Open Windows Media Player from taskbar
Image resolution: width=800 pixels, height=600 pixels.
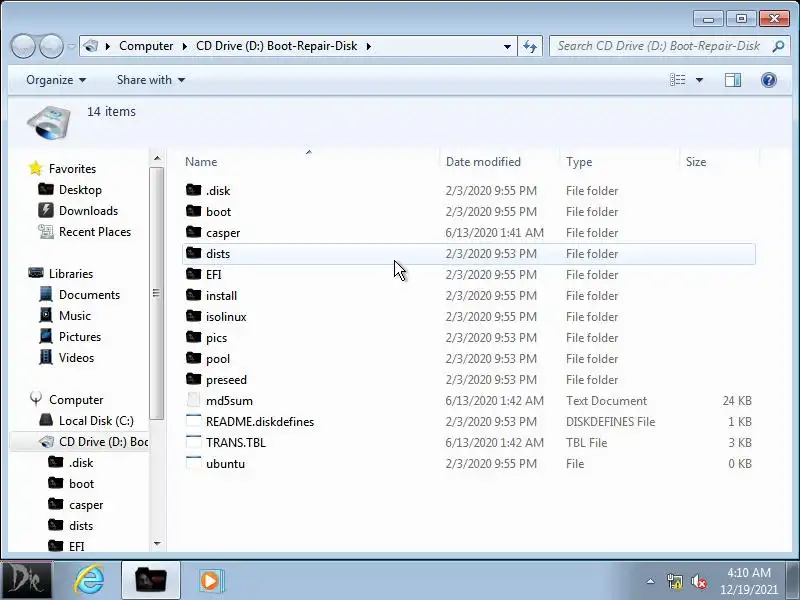pyautogui.click(x=210, y=580)
